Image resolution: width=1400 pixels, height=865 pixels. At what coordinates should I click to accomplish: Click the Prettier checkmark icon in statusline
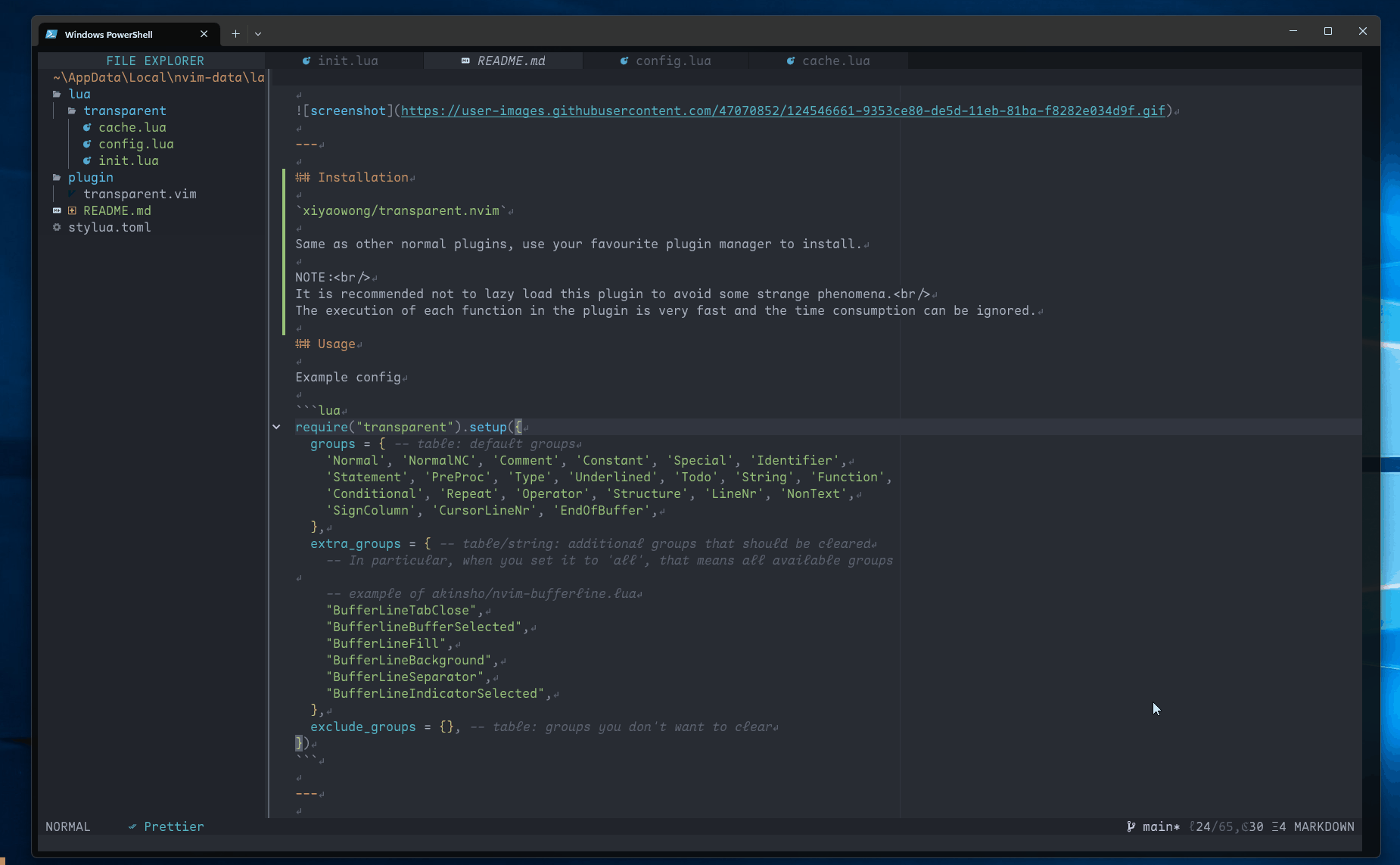(x=132, y=827)
